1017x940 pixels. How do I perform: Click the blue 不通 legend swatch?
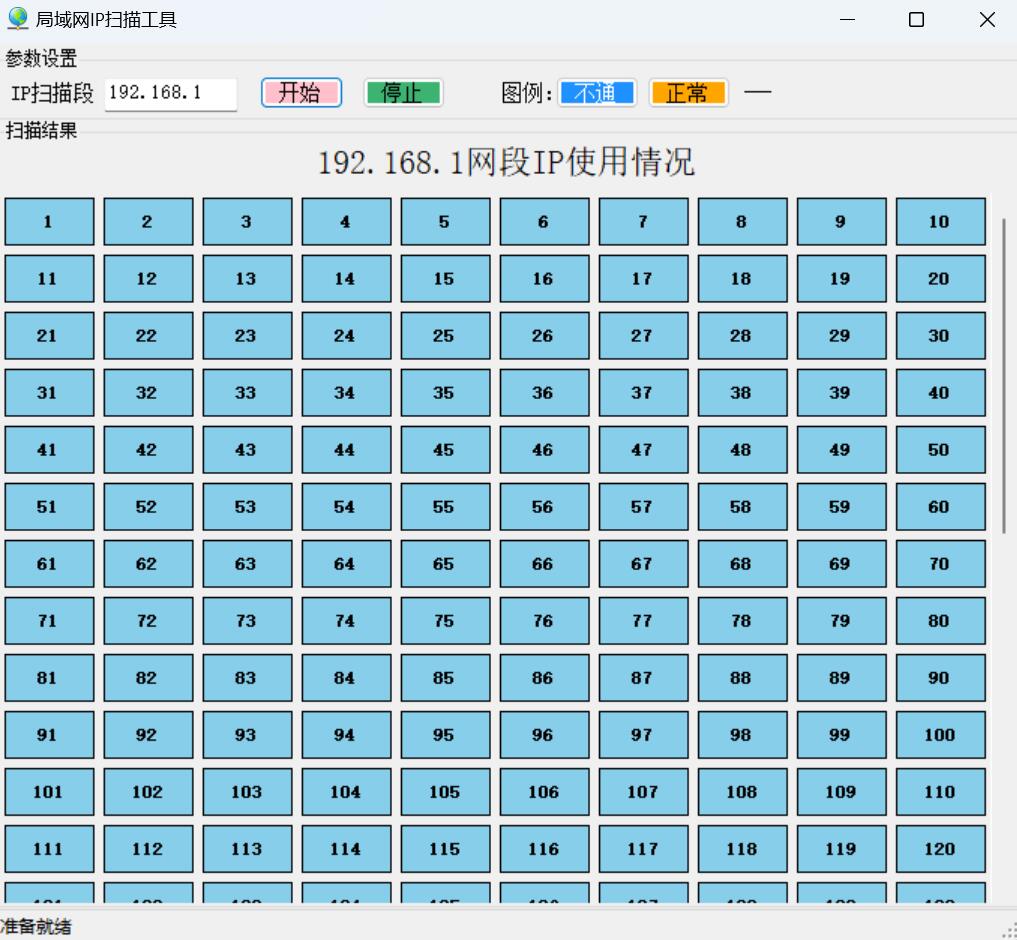click(597, 93)
